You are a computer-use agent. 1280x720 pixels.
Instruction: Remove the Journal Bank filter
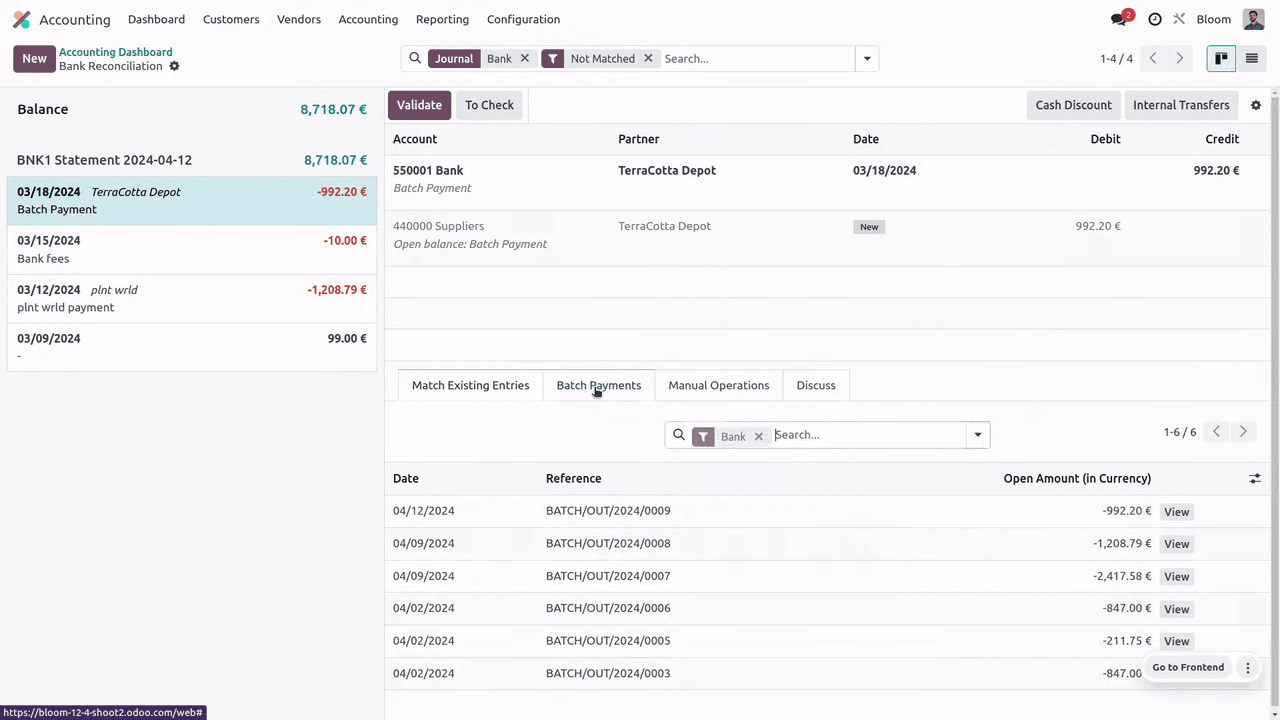coord(524,59)
